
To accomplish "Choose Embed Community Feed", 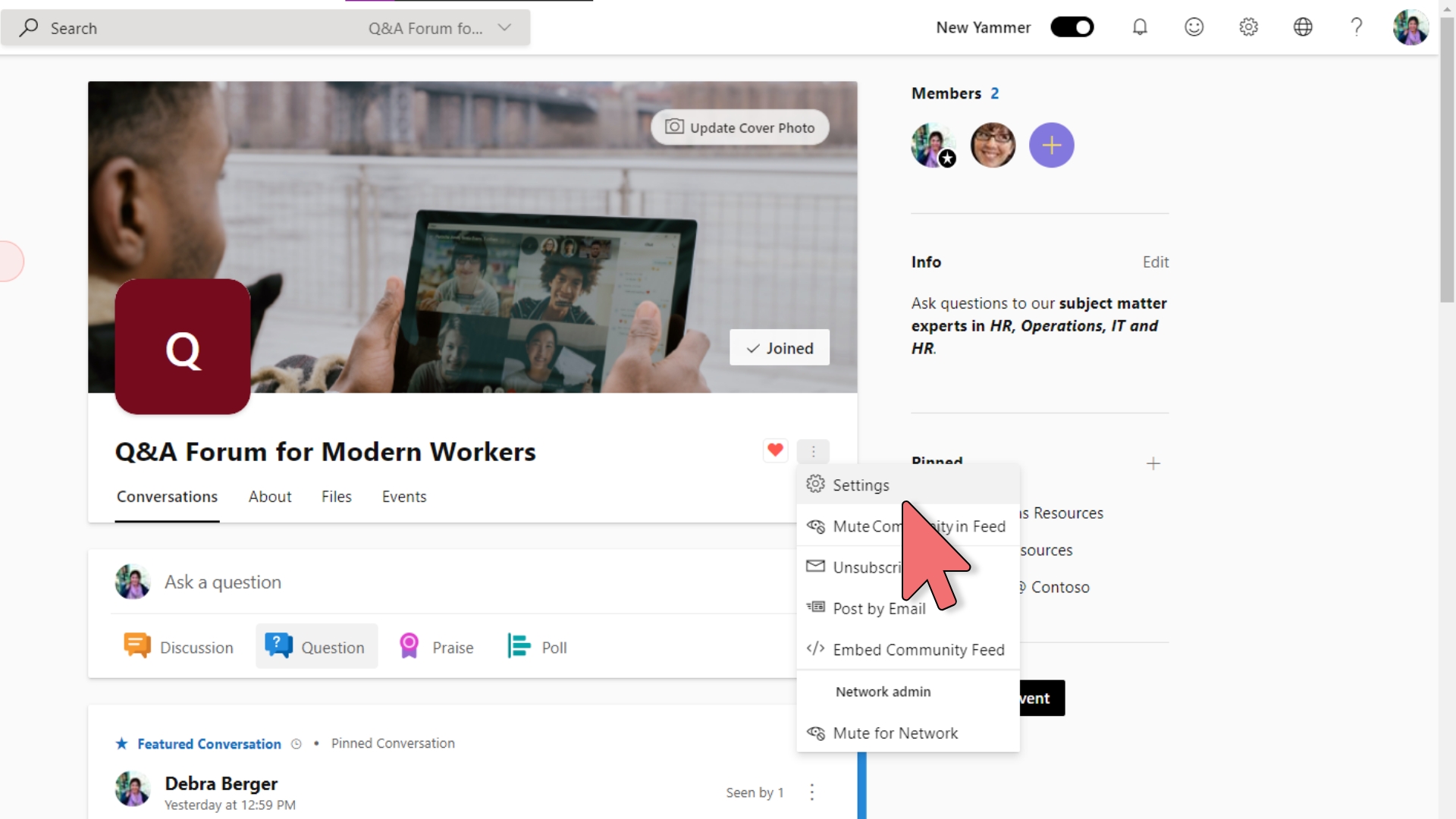I will click(908, 649).
